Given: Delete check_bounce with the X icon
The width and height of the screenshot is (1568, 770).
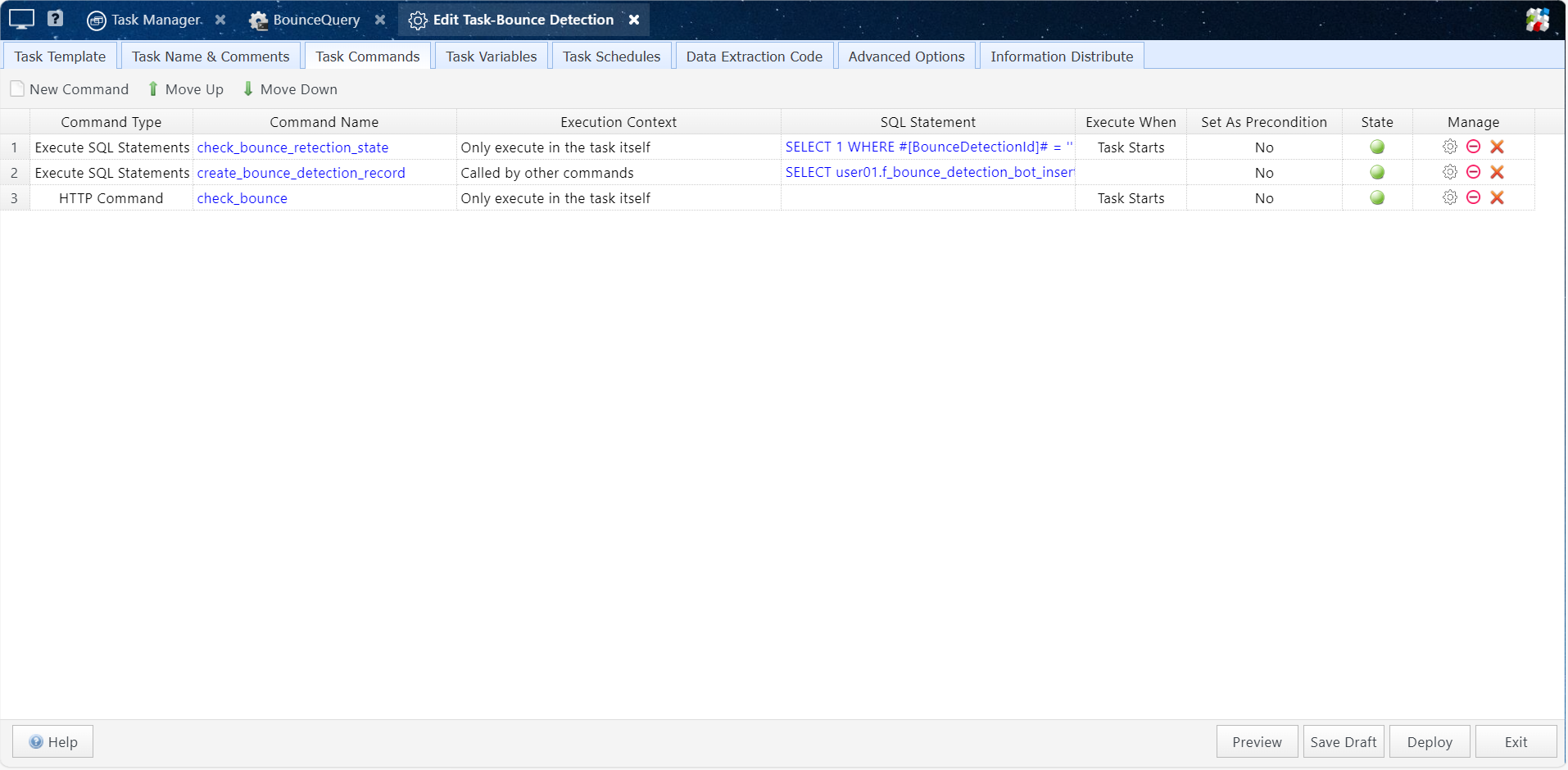Looking at the screenshot, I should pos(1497,197).
